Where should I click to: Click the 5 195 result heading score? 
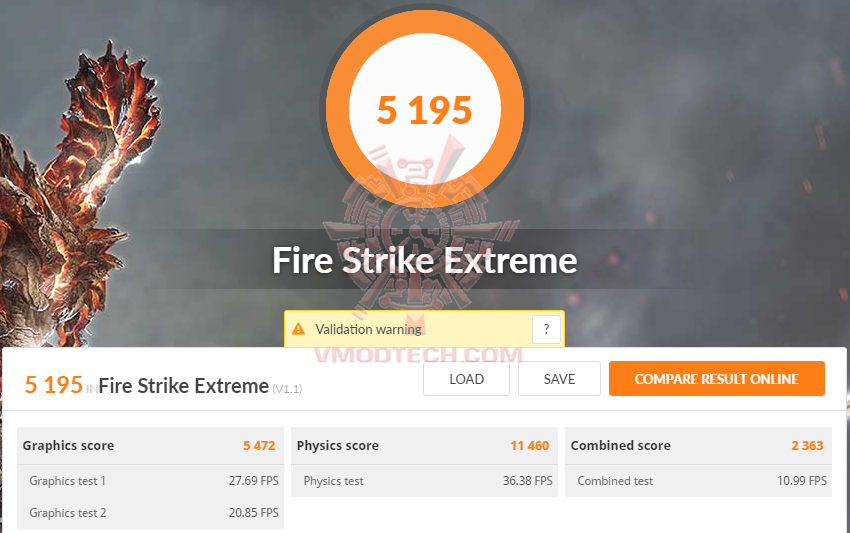point(54,385)
